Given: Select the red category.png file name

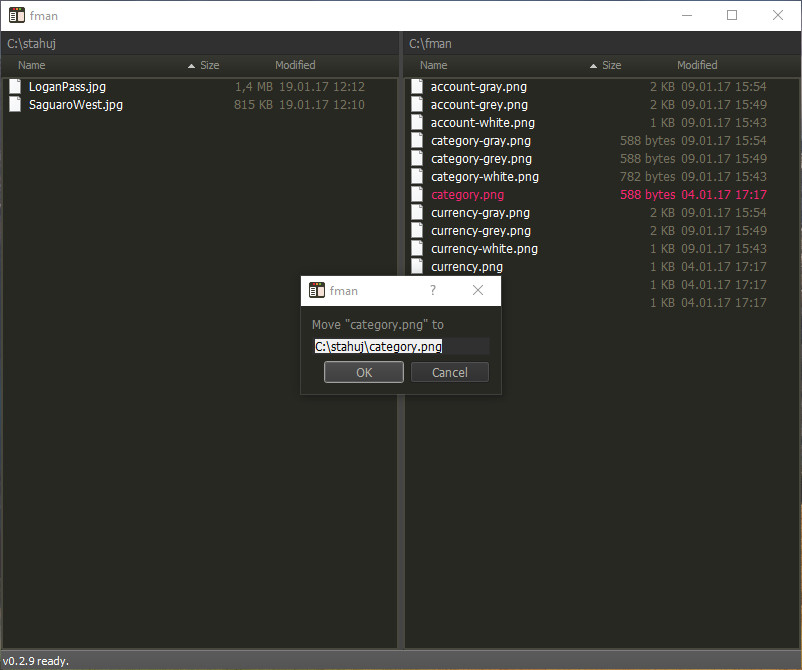Looking at the screenshot, I should pyautogui.click(x=467, y=195).
